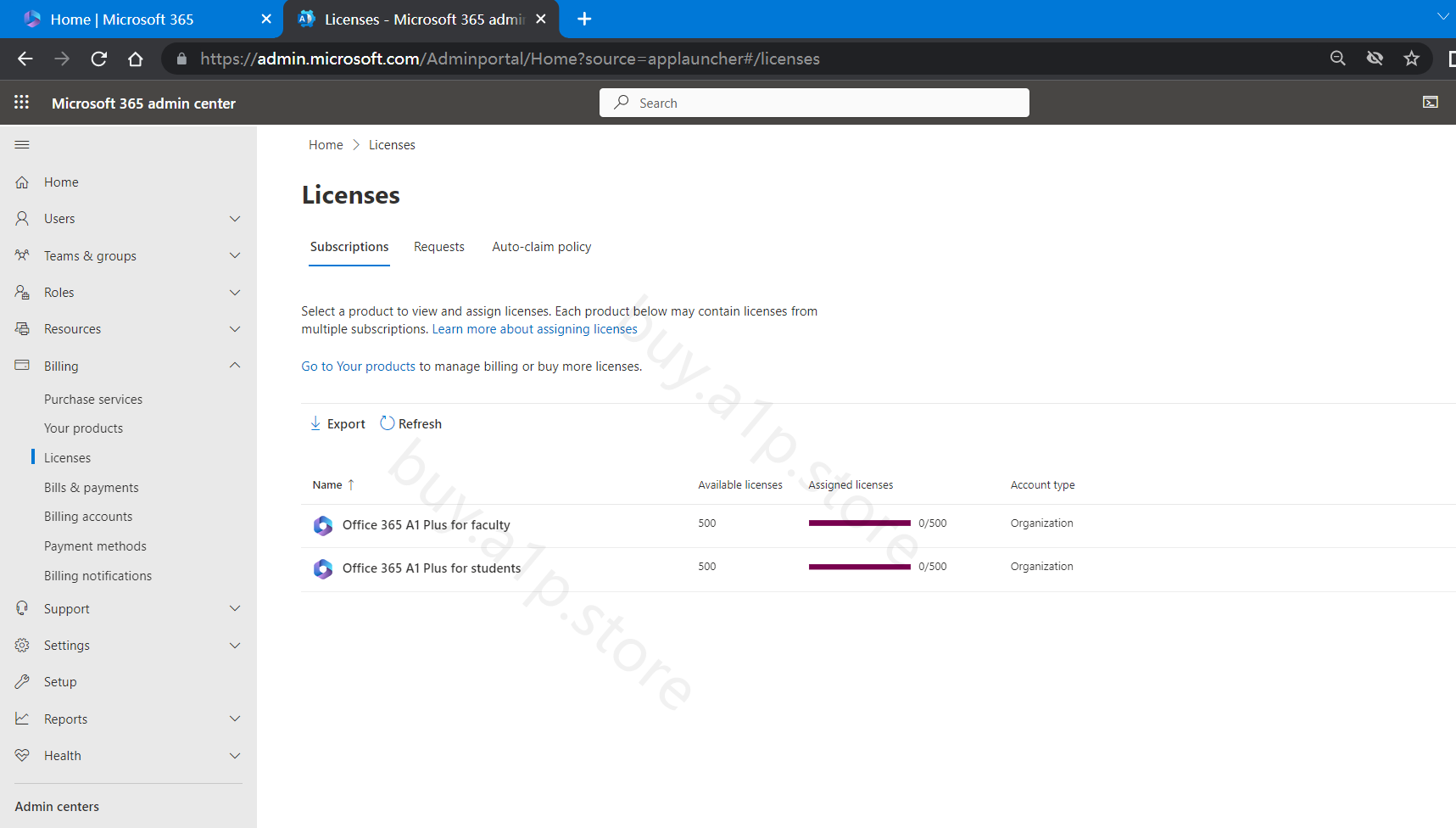Click the Settings gear icon
Image resolution: width=1456 pixels, height=828 pixels.
coord(22,646)
